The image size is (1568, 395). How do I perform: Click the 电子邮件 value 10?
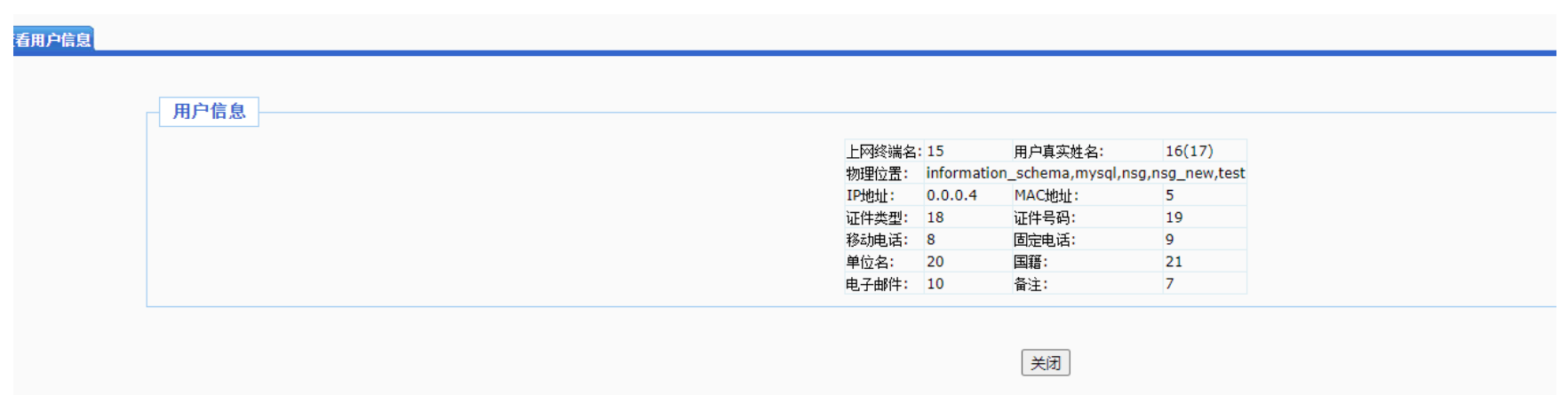[x=935, y=284]
